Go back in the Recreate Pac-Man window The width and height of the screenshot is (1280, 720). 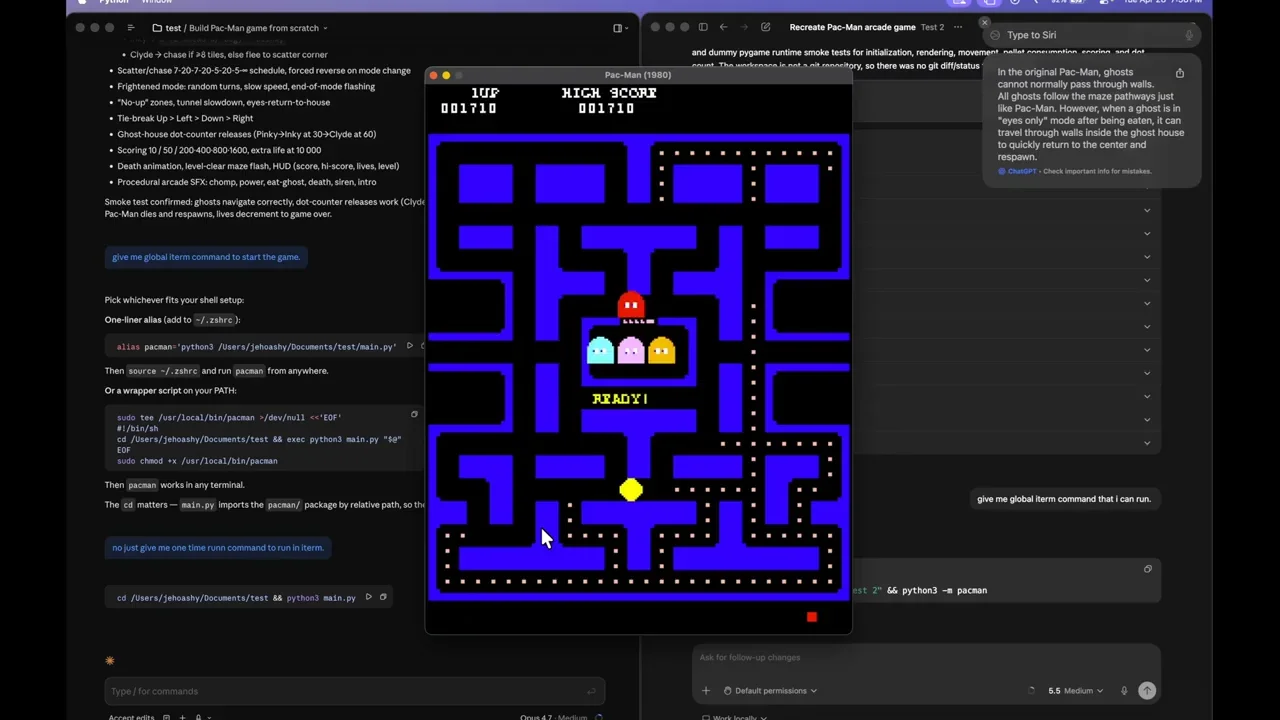click(x=723, y=27)
